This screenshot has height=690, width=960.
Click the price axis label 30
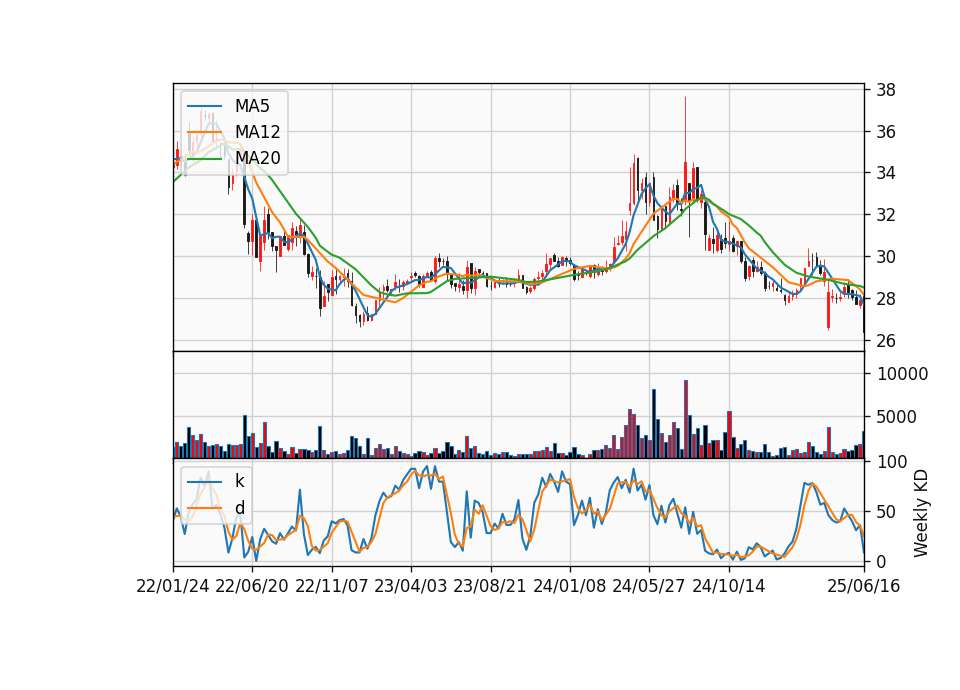(x=886, y=257)
